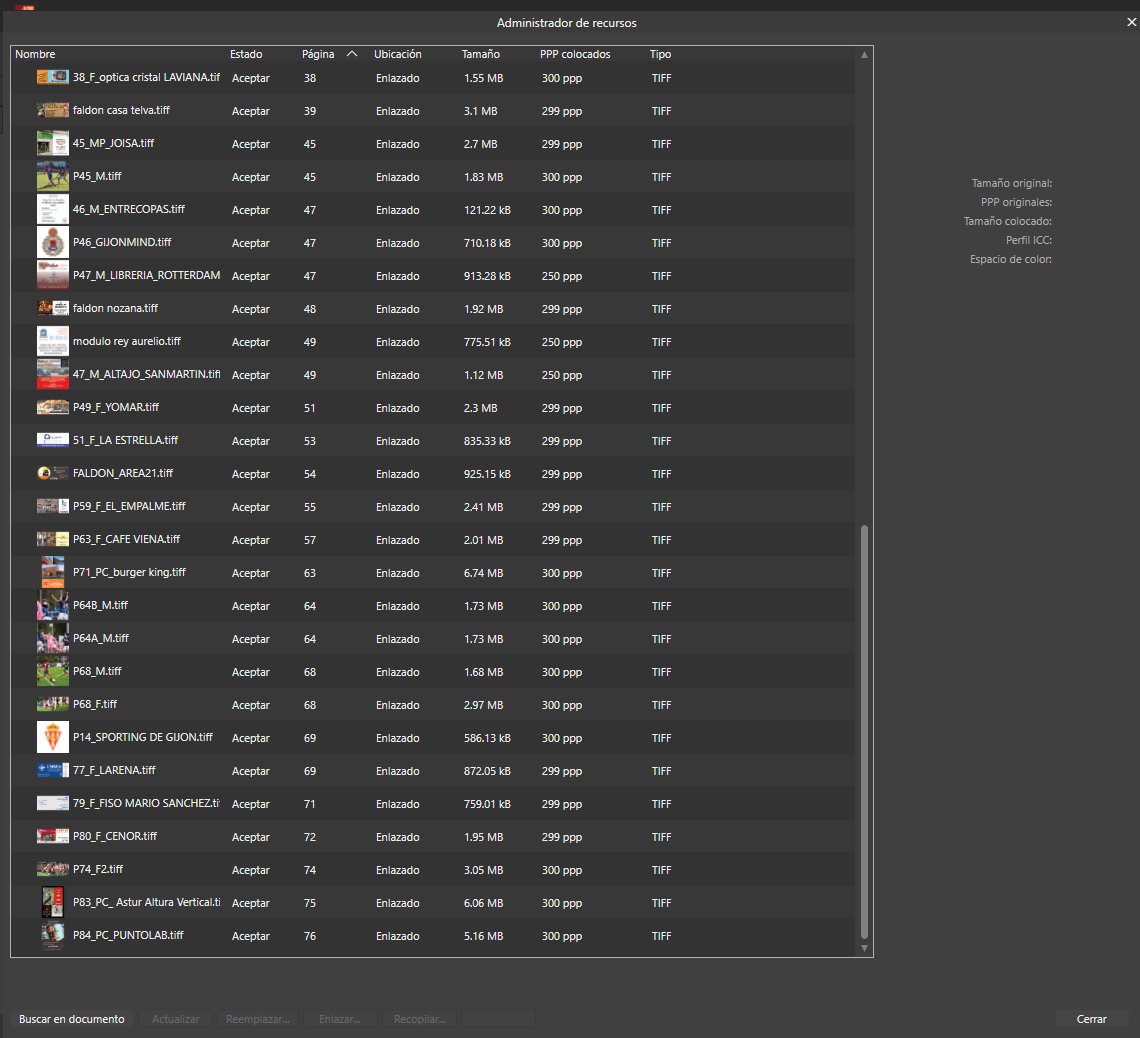Click Aceptar status for P74_F2.tiff
Screen dimensions: 1140x1038
(x=251, y=870)
